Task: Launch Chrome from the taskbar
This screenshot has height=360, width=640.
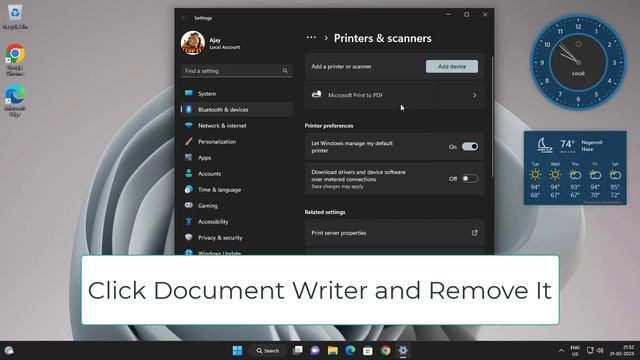Action: [x=385, y=350]
